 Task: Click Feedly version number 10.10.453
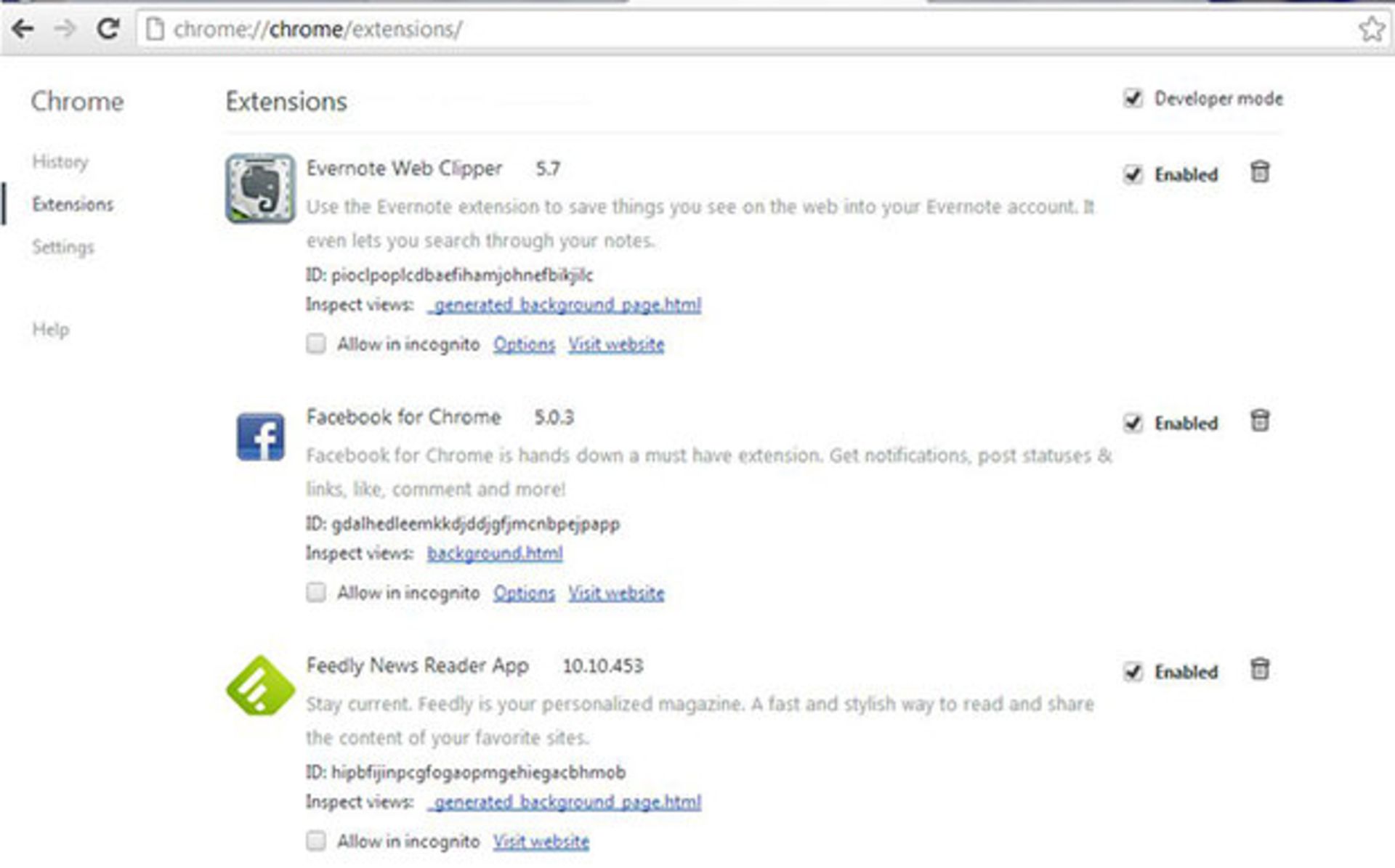click(603, 666)
